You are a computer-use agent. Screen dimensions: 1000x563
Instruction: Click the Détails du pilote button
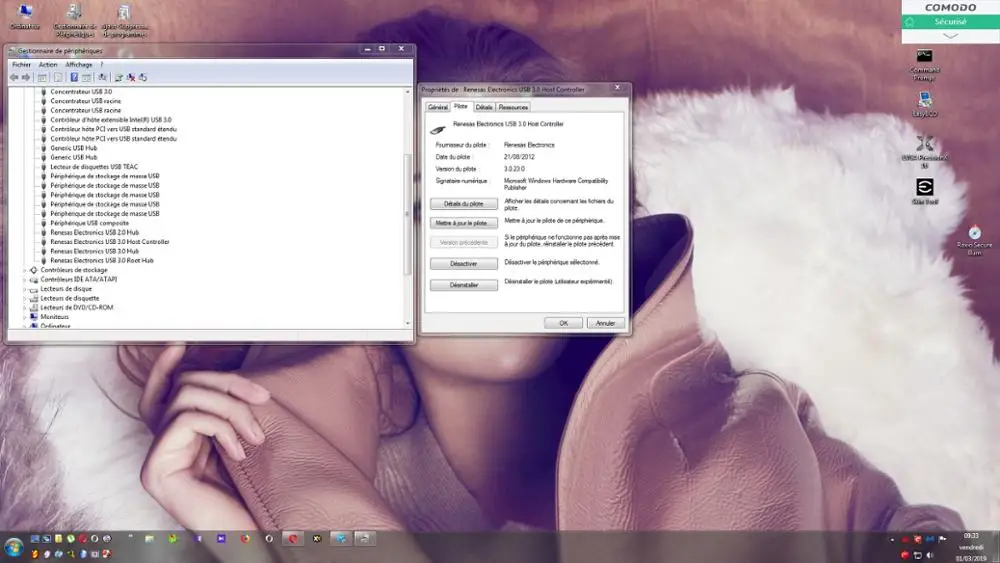tap(464, 204)
